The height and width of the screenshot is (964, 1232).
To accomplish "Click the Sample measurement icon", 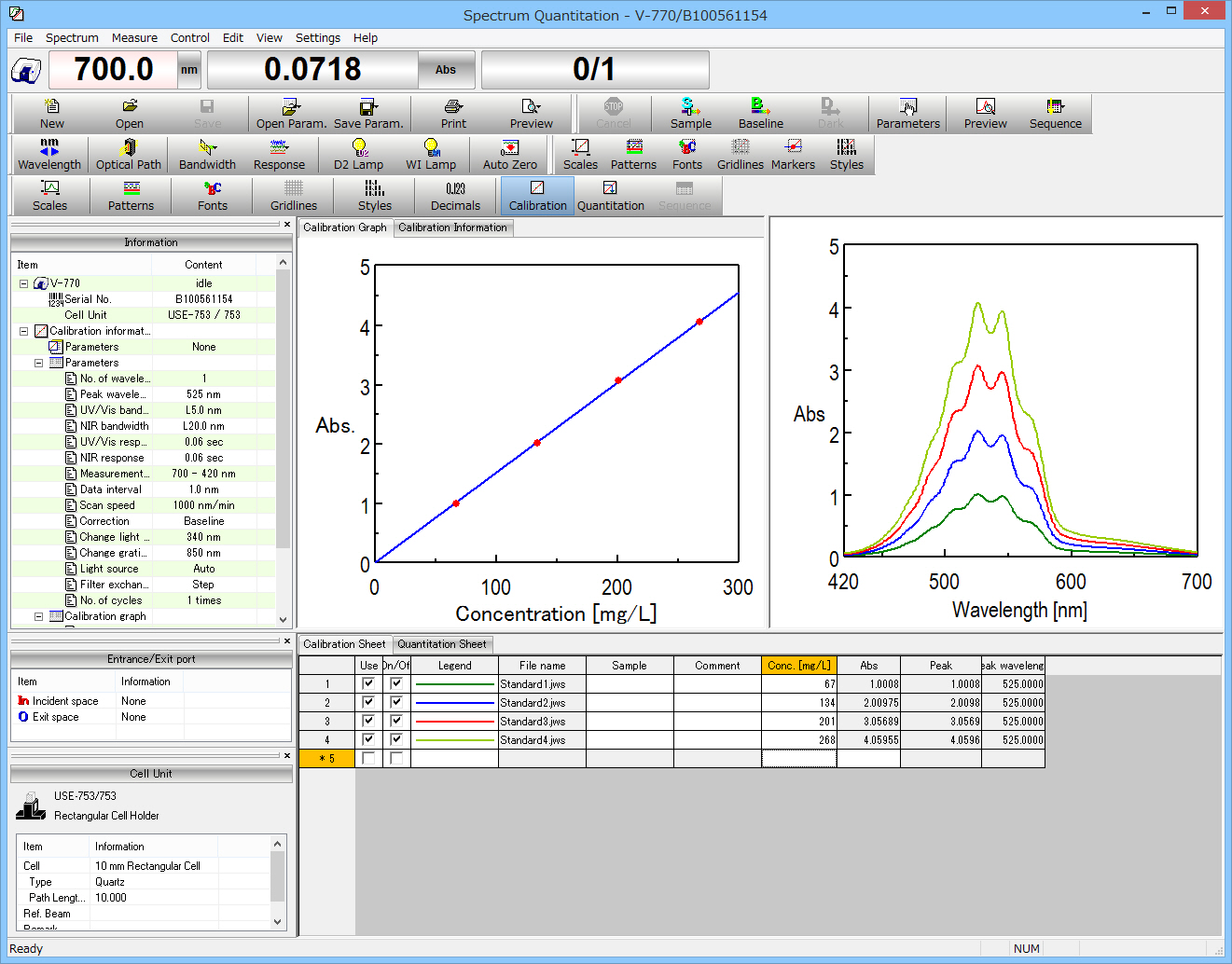I will pyautogui.click(x=690, y=113).
